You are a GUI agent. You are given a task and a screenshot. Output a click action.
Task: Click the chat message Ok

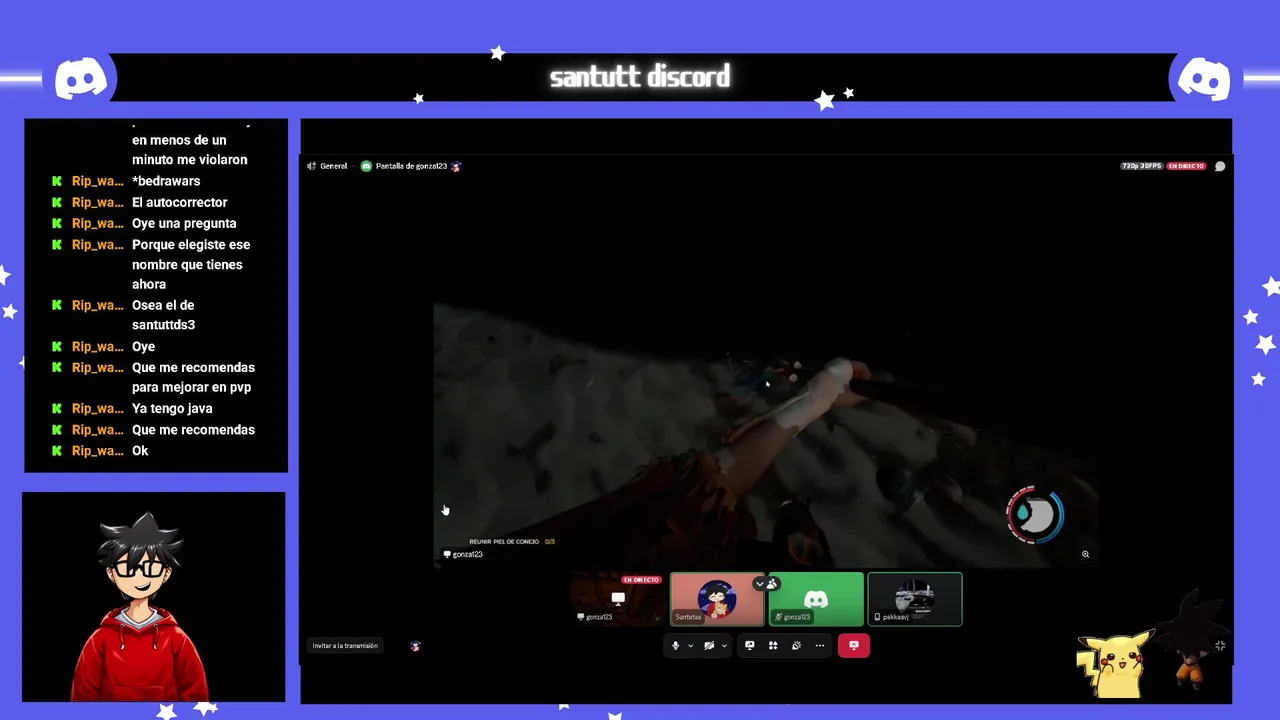pyautogui.click(x=140, y=451)
